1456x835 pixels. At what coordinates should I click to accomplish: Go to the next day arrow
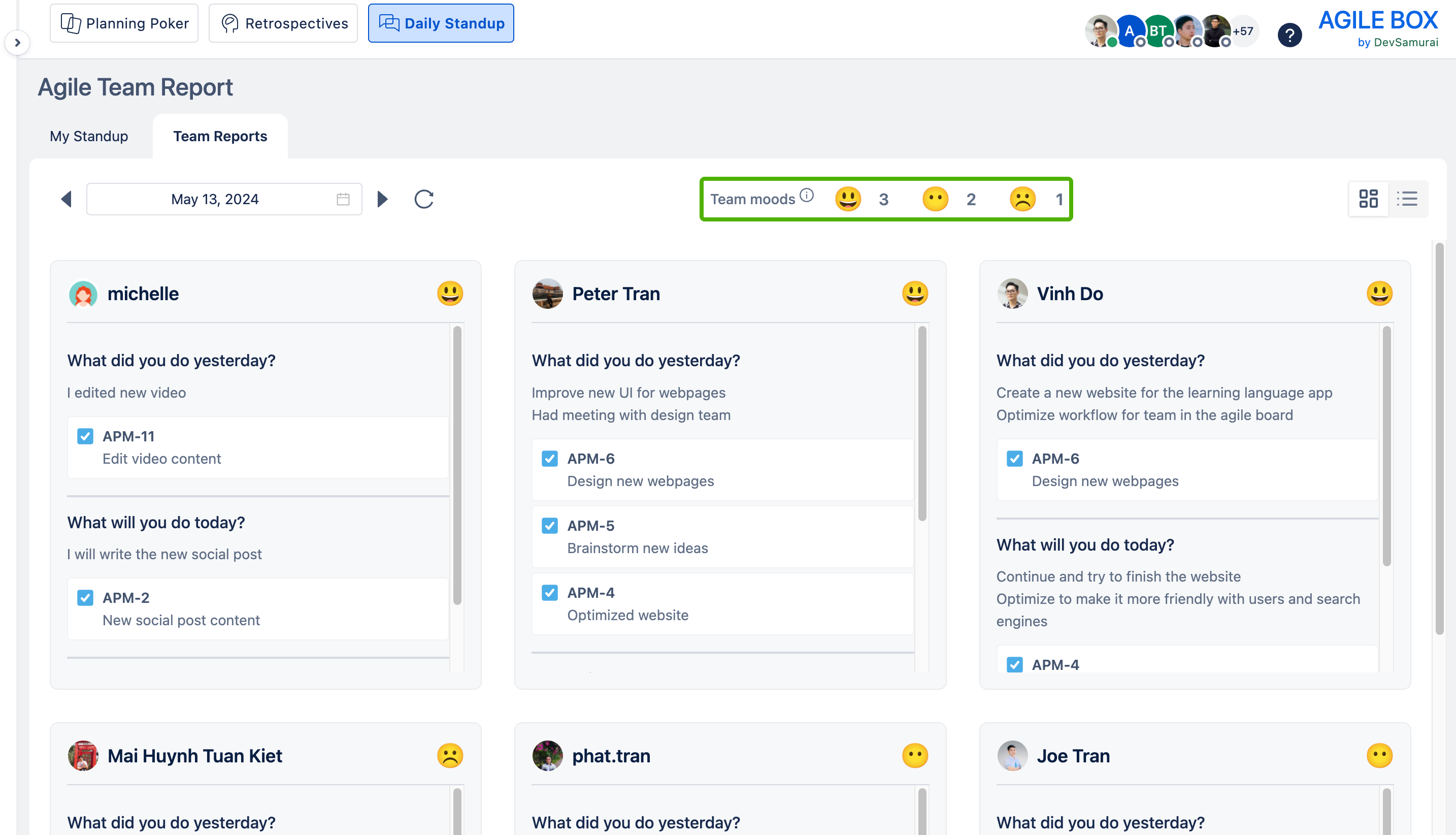382,199
